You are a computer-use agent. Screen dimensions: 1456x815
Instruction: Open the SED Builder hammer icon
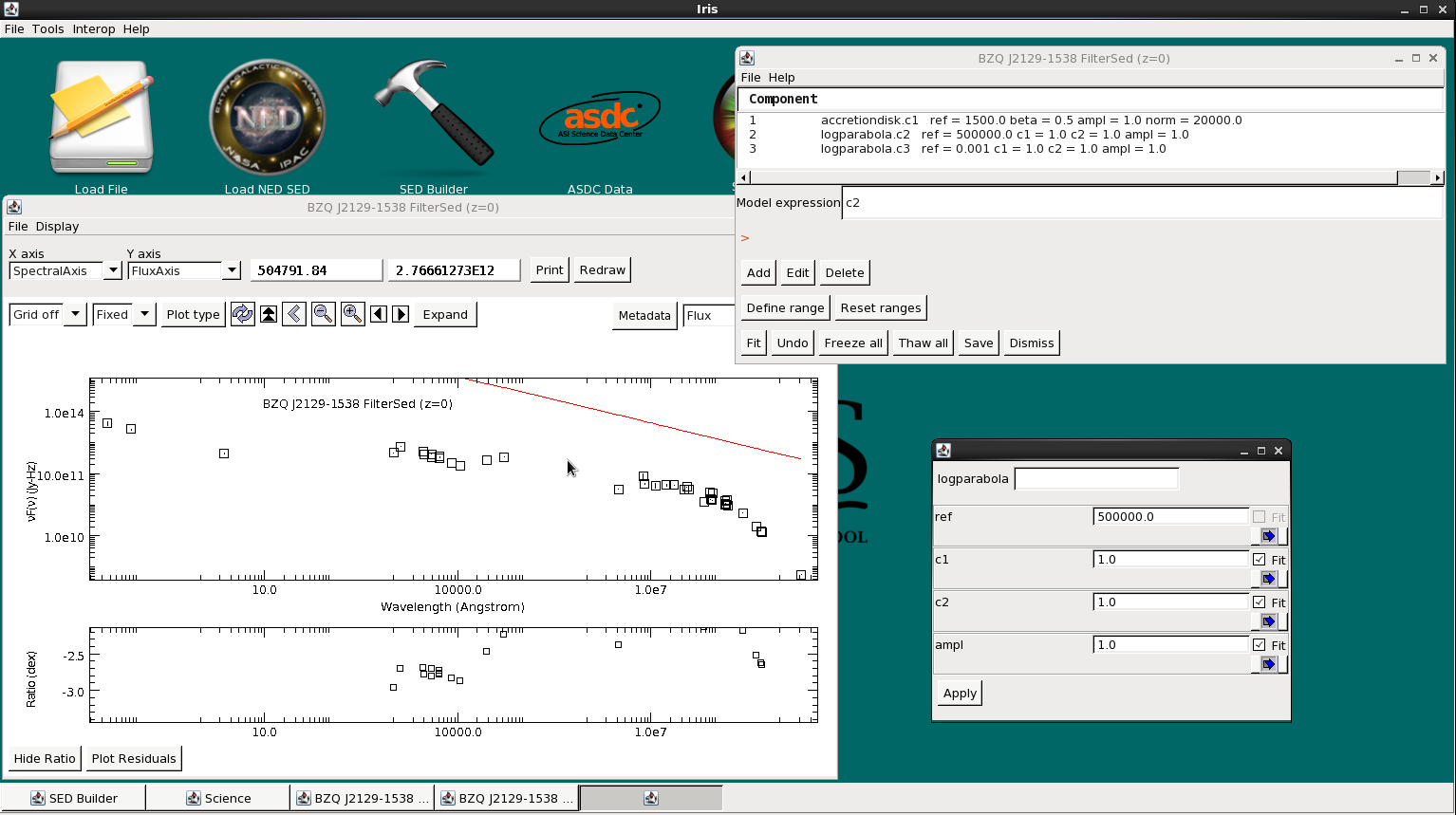(x=434, y=118)
